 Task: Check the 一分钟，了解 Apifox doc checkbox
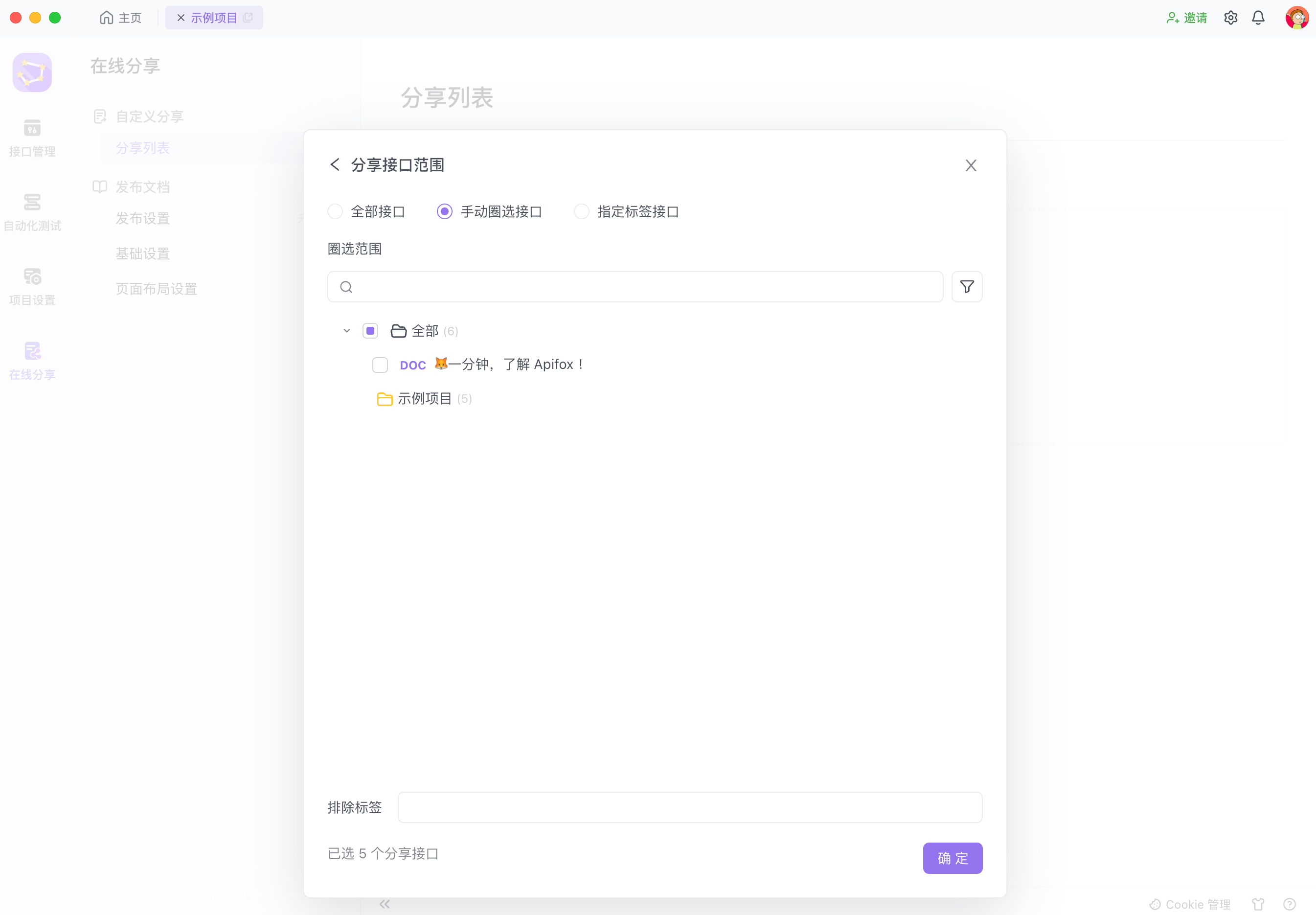click(380, 365)
